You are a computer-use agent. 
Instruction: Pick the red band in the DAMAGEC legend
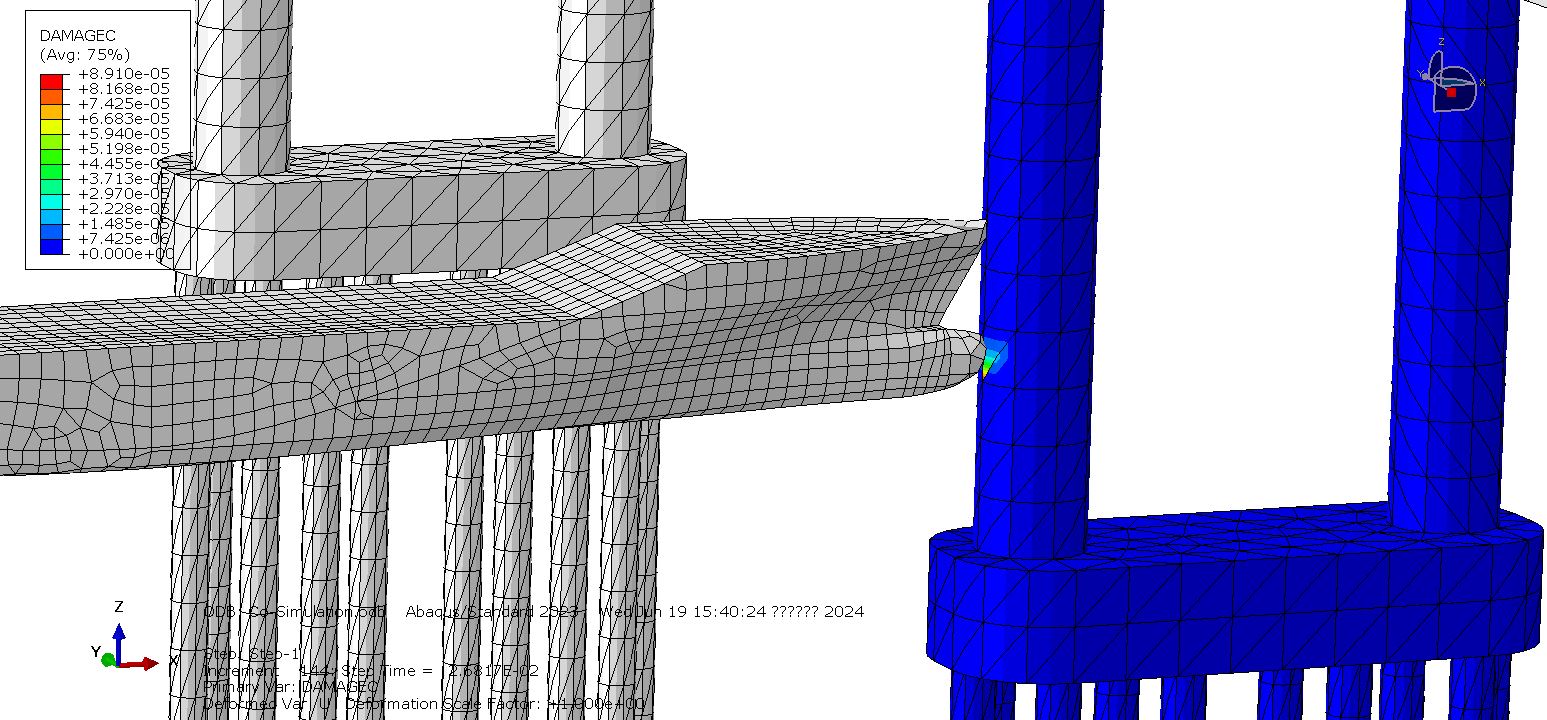(51, 81)
